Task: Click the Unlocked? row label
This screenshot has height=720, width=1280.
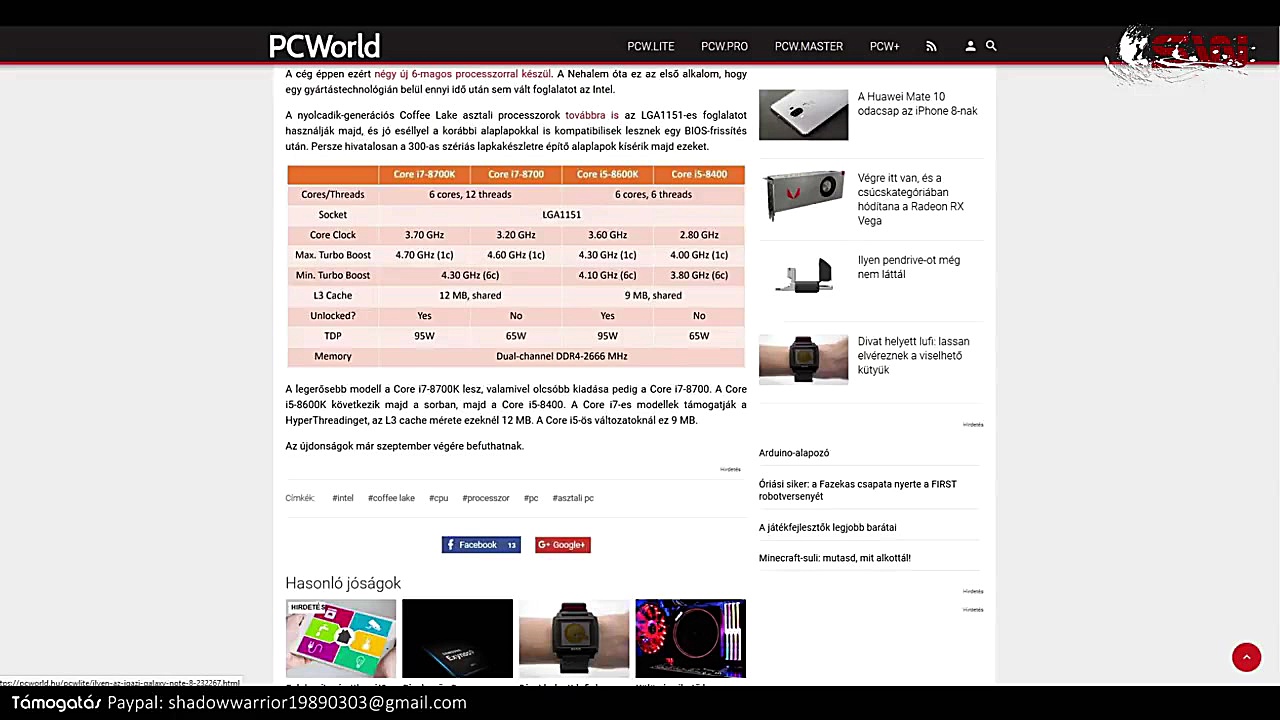Action: pos(333,316)
